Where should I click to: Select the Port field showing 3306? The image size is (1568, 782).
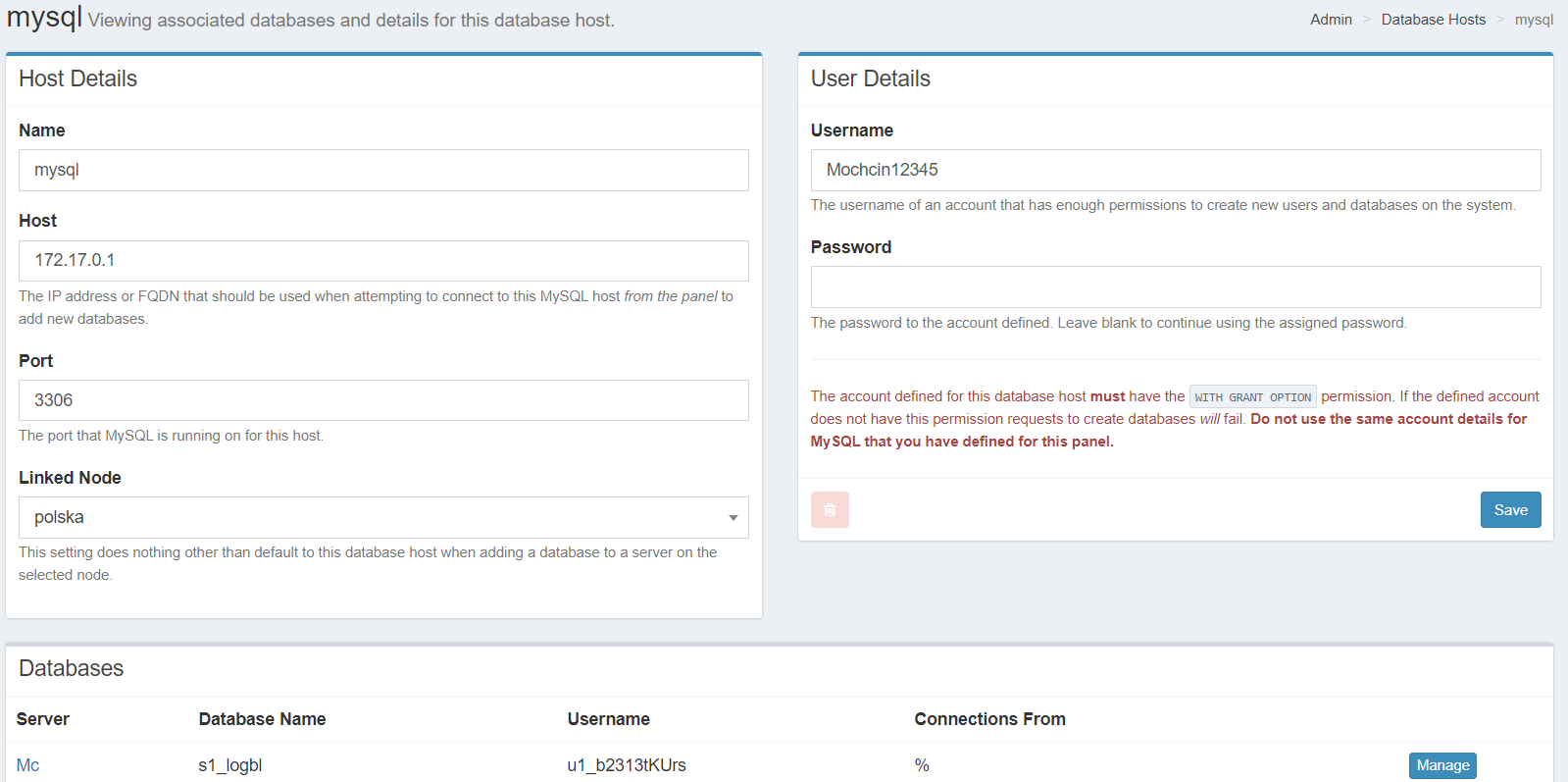click(x=383, y=400)
